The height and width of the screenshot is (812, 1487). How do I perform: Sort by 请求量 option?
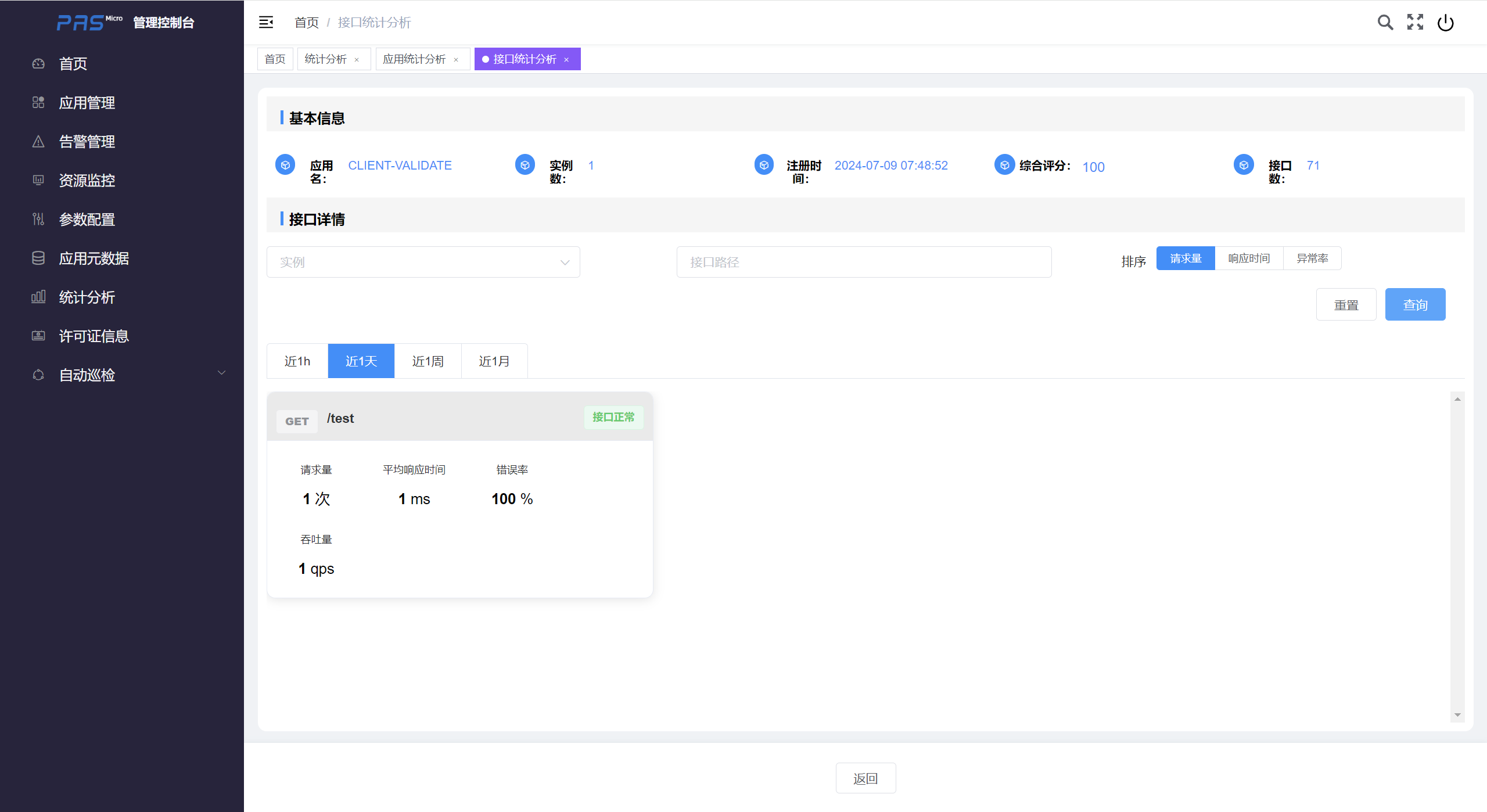(1185, 258)
